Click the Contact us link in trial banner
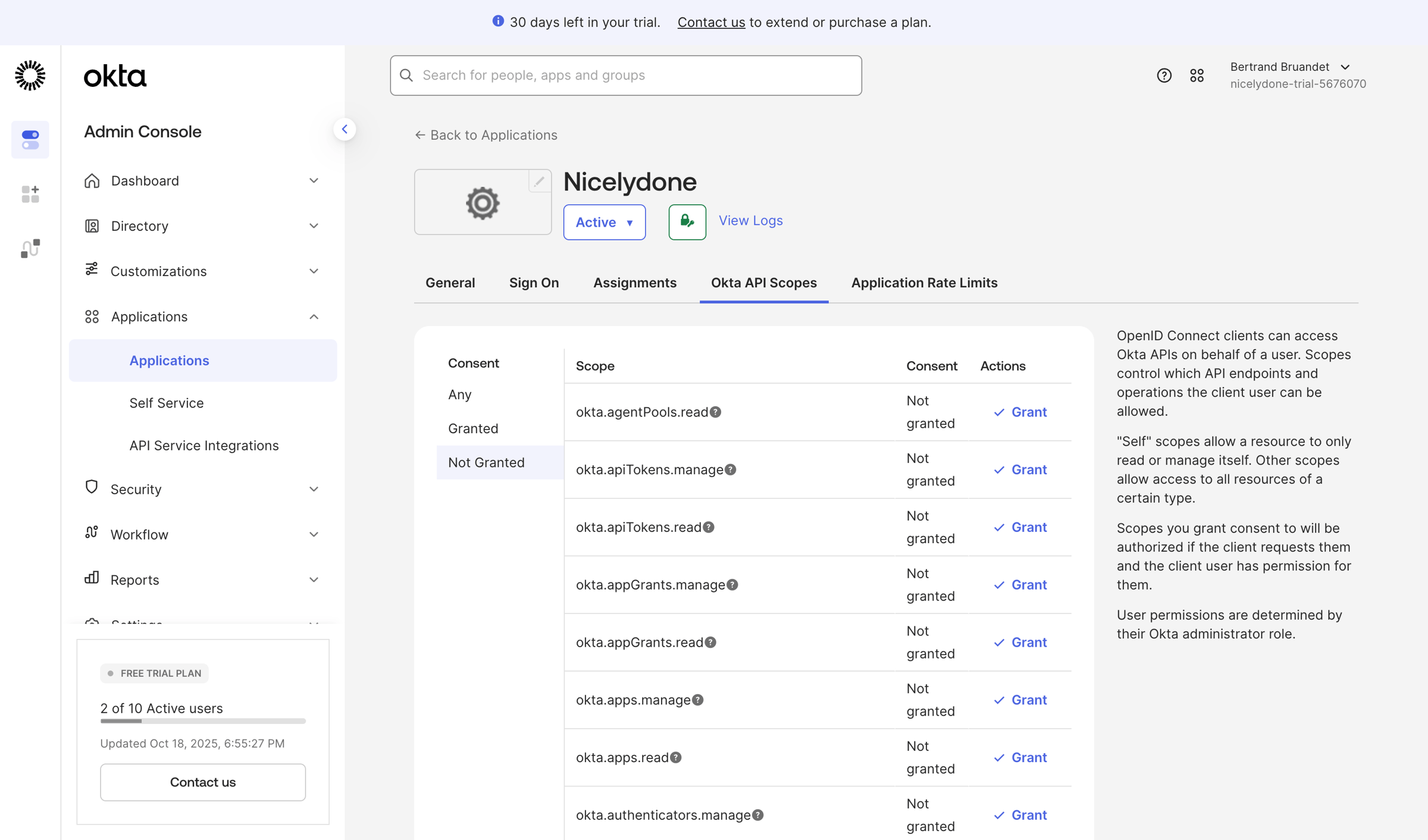Viewport: 1428px width, 840px height. coord(711,22)
